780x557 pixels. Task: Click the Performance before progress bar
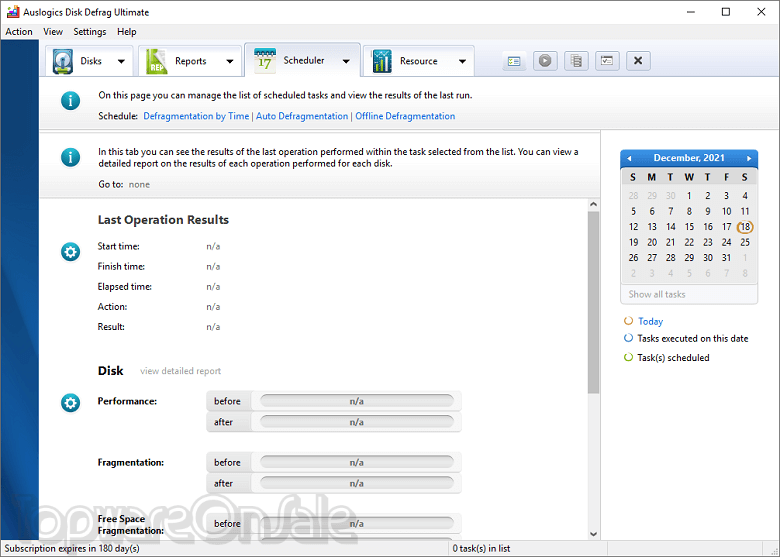pyautogui.click(x=357, y=401)
